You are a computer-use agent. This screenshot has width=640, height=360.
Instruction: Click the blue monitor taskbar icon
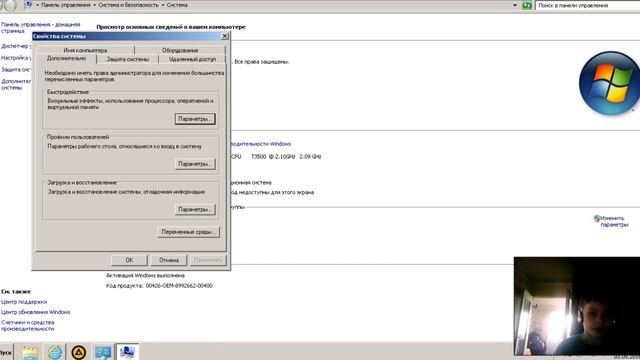[103, 352]
